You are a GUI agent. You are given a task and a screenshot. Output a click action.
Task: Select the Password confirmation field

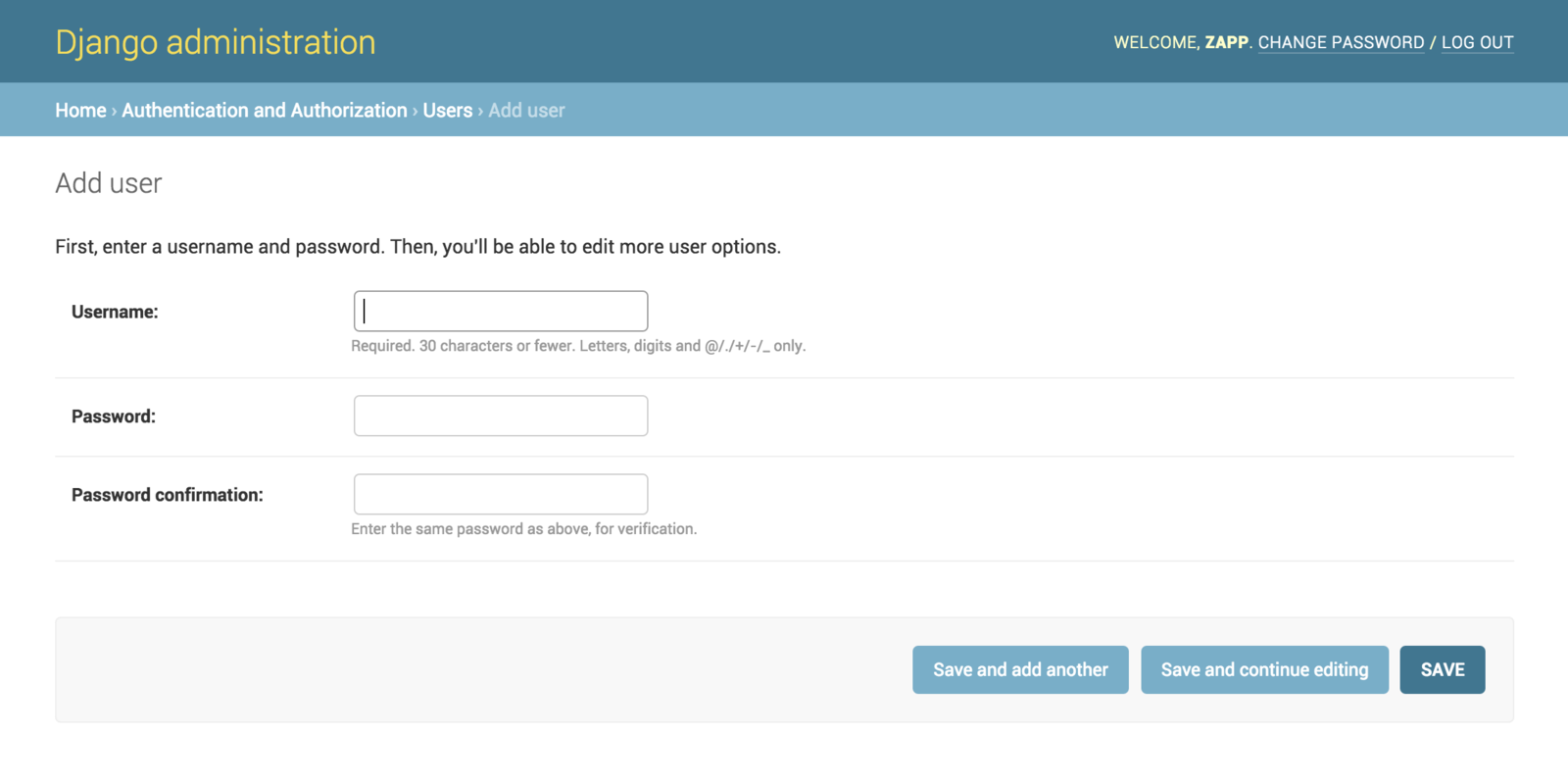501,494
